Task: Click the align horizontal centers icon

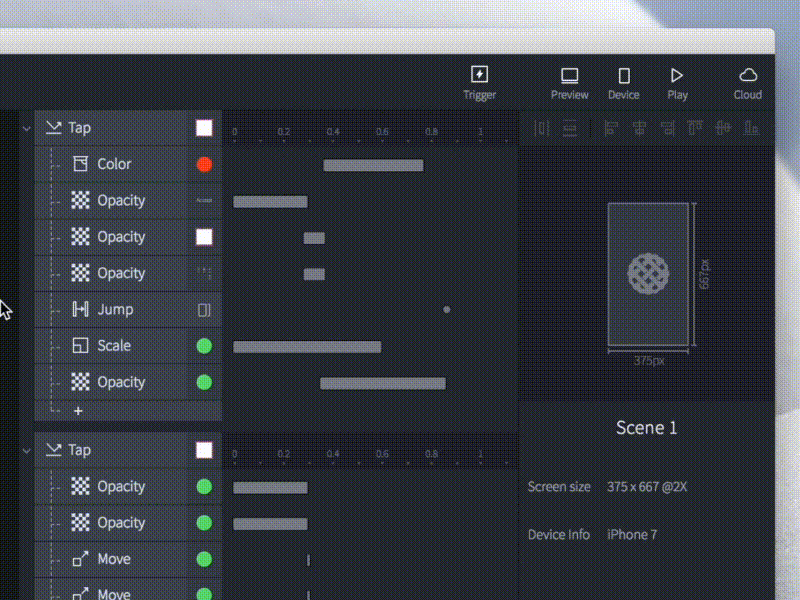Action: (640, 128)
